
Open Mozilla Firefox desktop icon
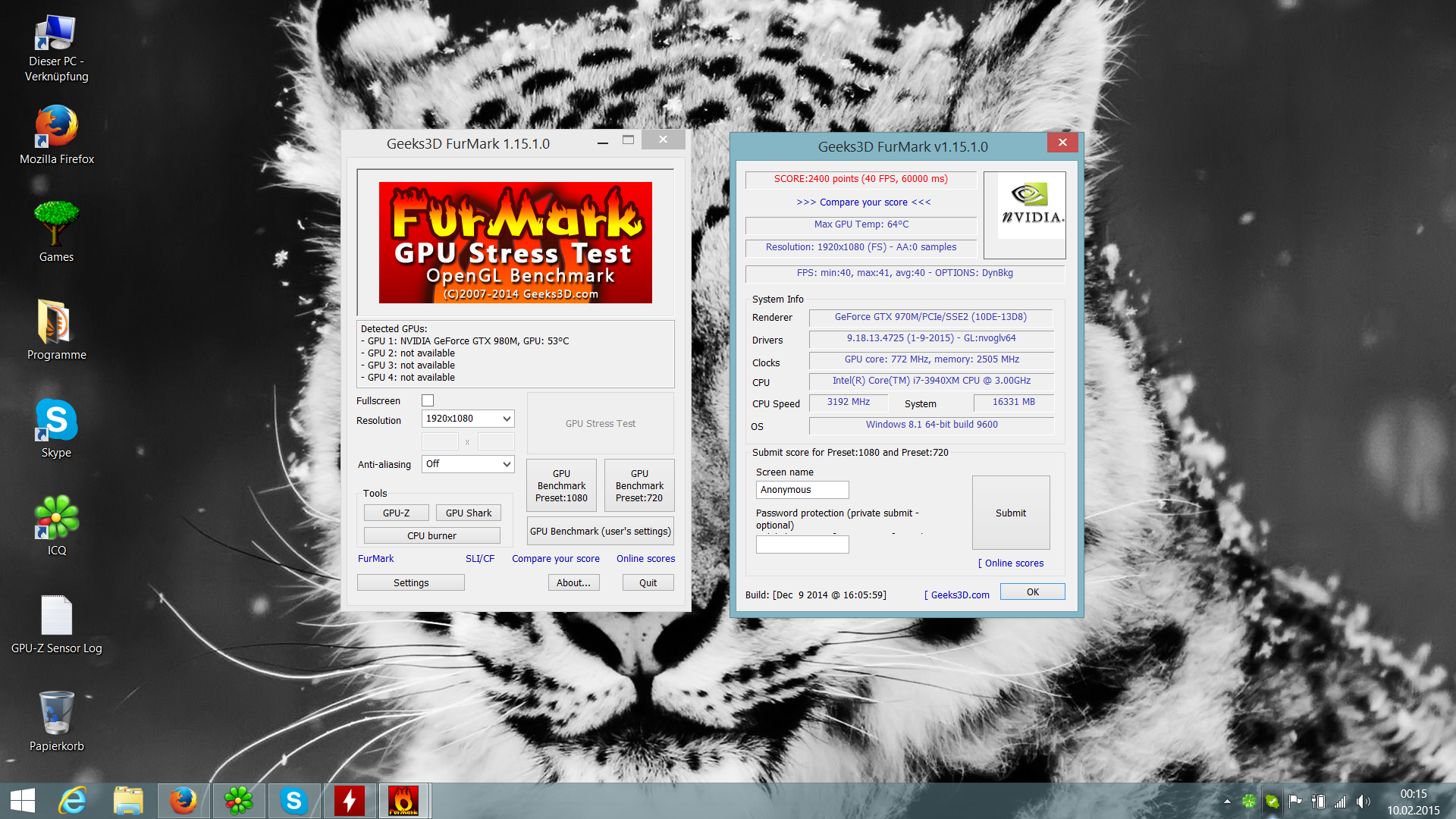(x=56, y=135)
